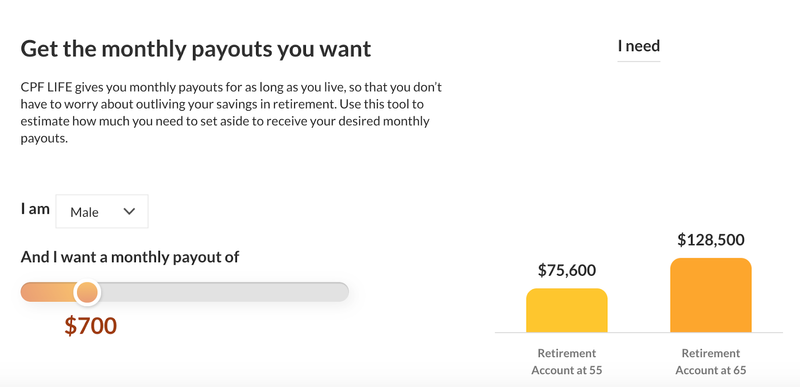Click the far right end of the payout slider
800x387 pixels.
point(343,292)
